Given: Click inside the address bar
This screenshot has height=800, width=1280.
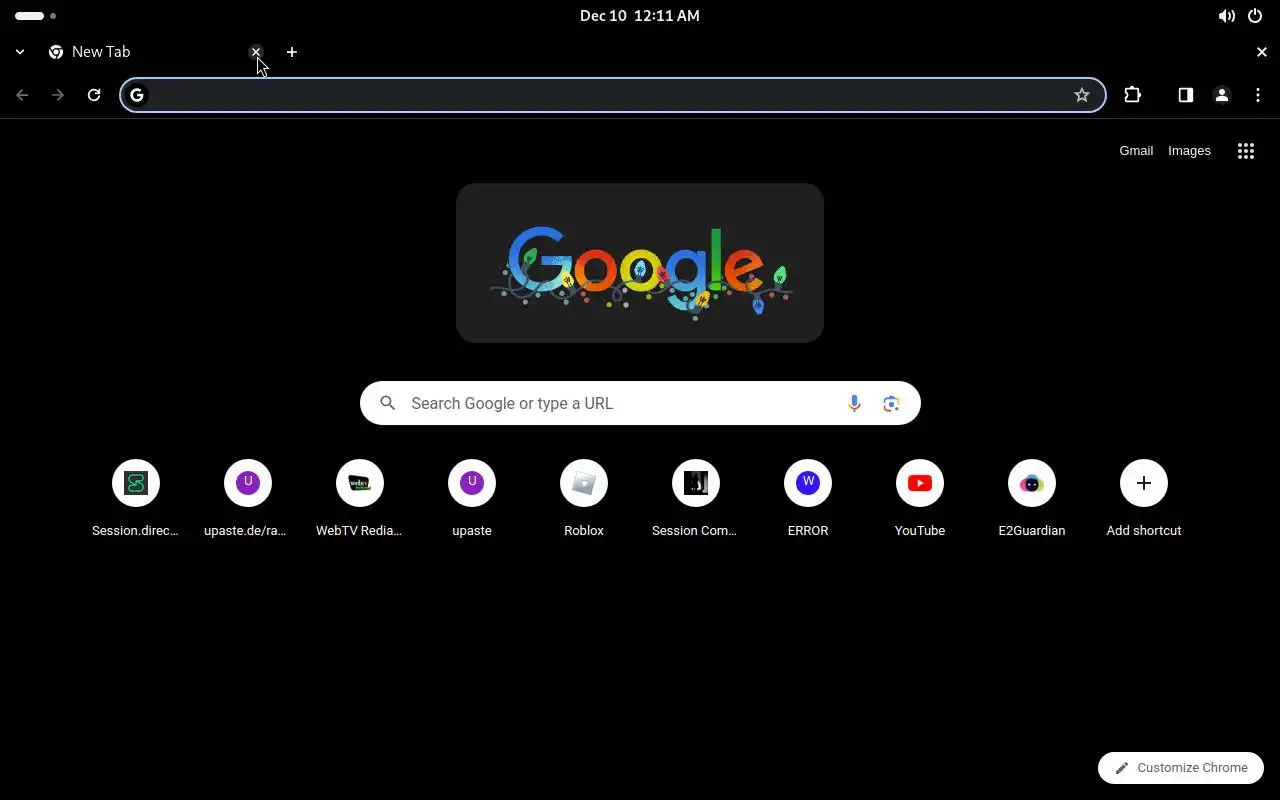Looking at the screenshot, I should 613,95.
